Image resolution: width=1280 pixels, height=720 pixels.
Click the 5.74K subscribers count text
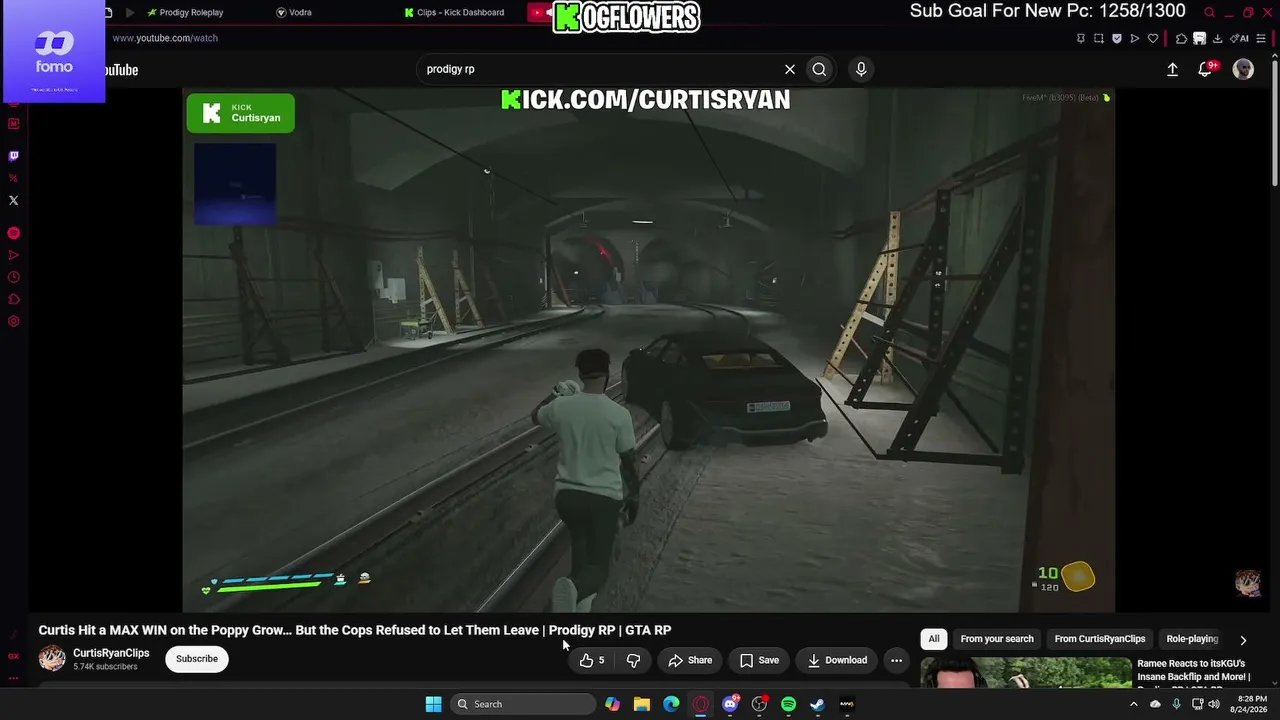[105, 667]
